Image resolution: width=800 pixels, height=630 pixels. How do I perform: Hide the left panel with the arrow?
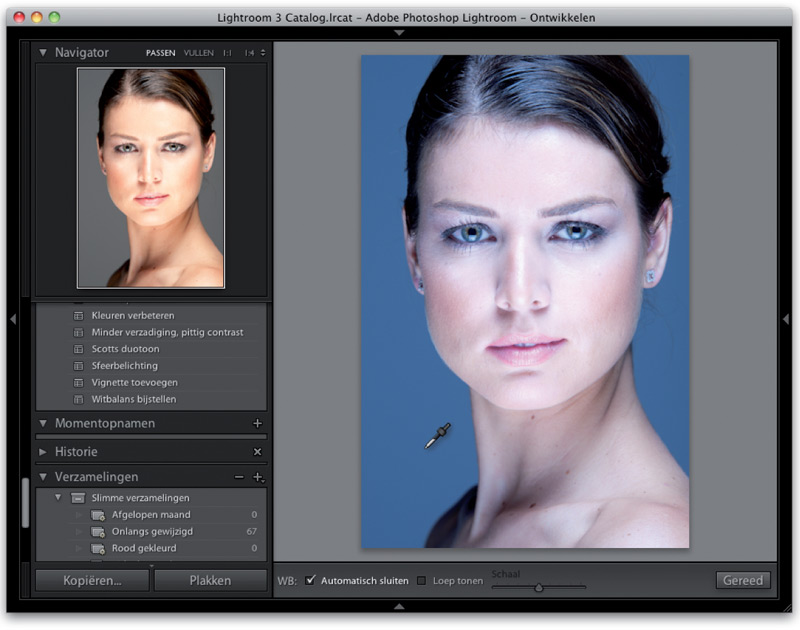13,319
